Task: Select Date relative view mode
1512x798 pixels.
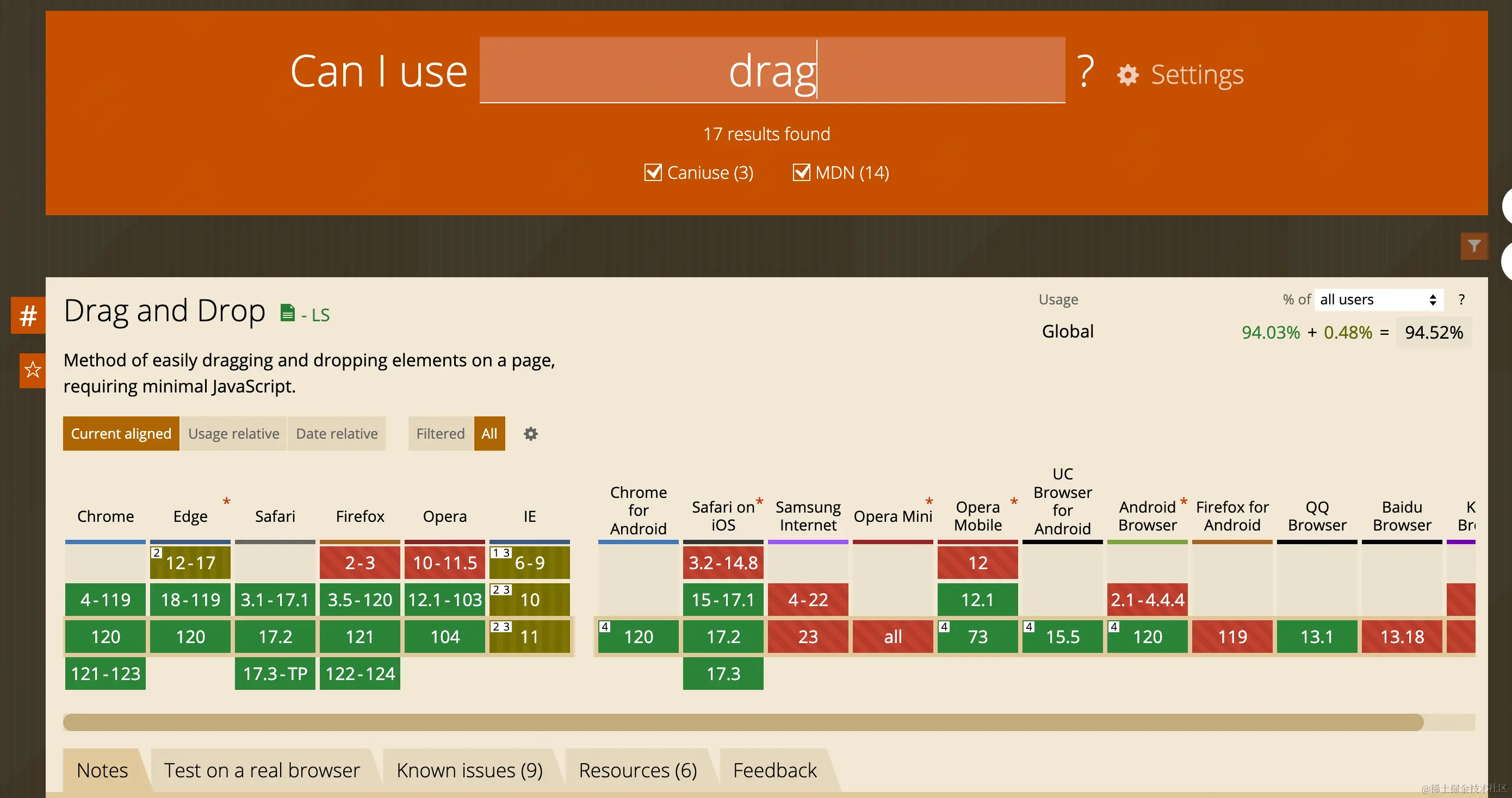Action: (x=336, y=434)
